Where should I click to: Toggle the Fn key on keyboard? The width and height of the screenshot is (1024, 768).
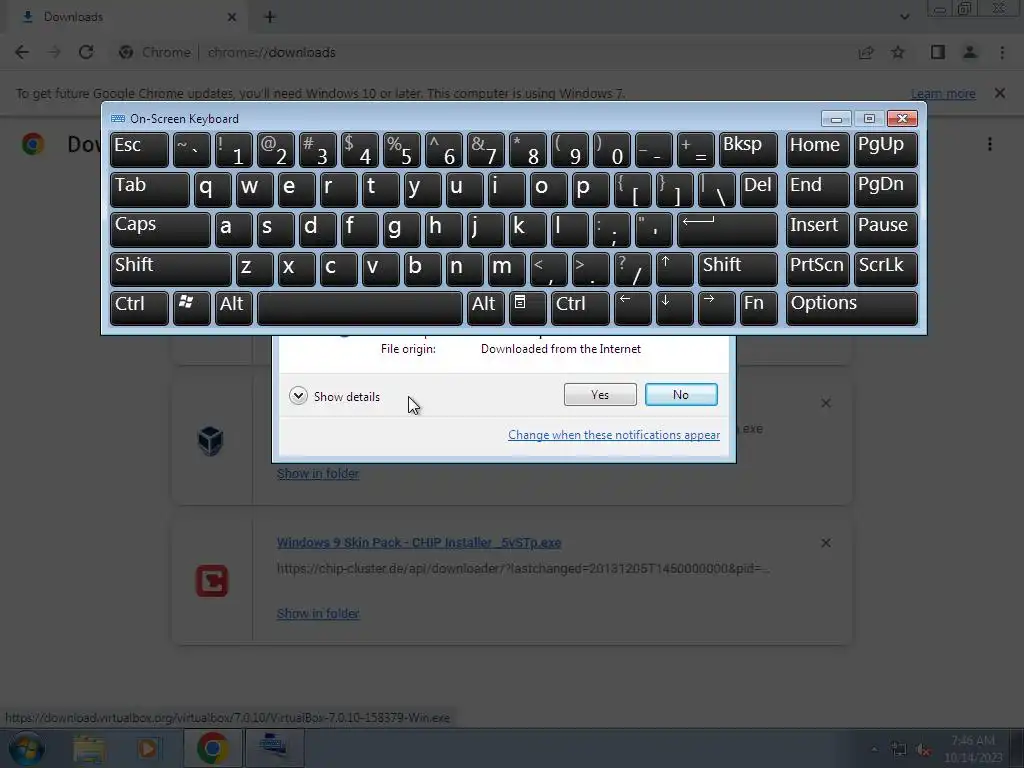tap(758, 308)
